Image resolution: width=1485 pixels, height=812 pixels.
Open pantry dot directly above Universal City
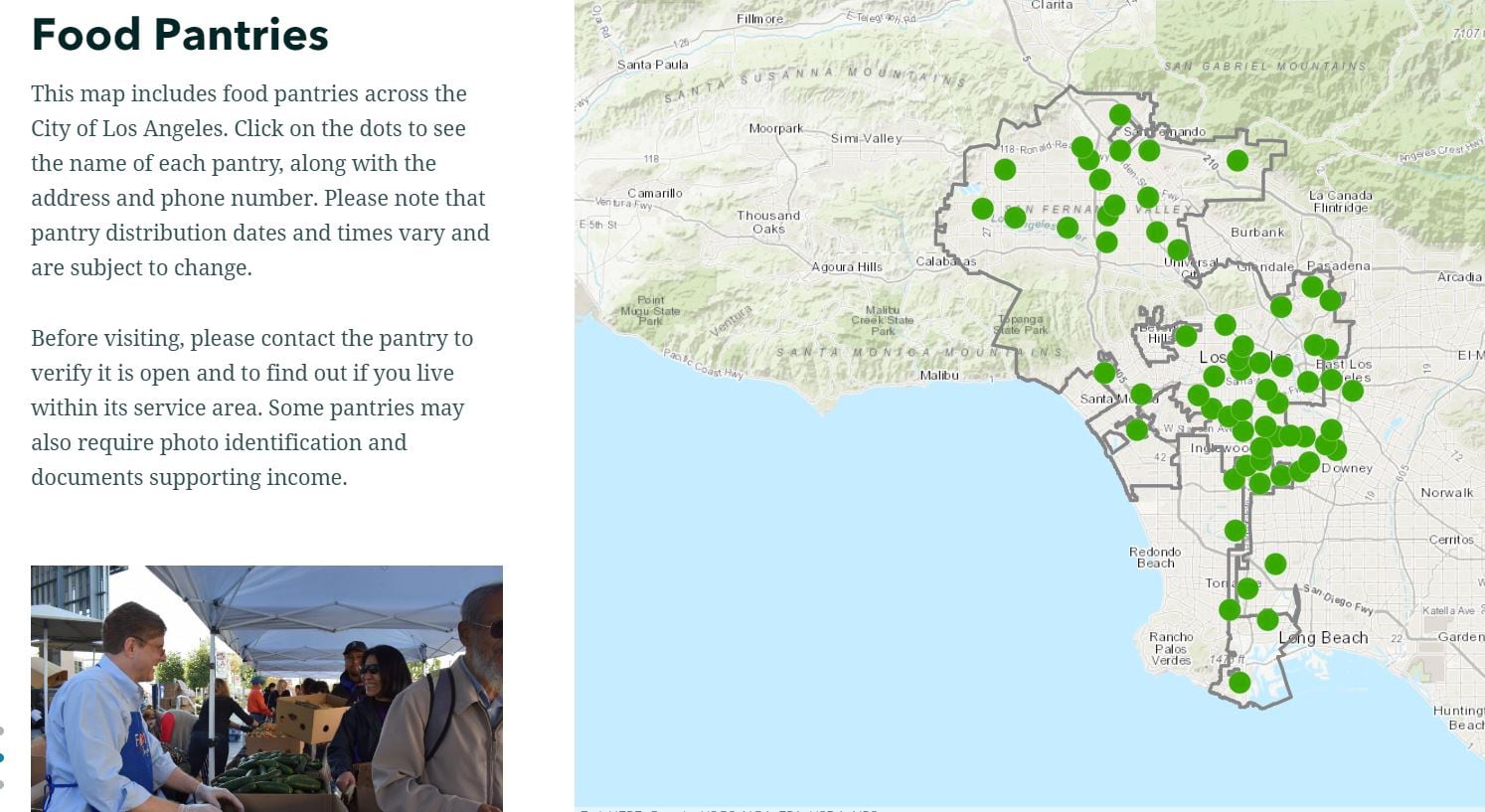pos(1178,250)
